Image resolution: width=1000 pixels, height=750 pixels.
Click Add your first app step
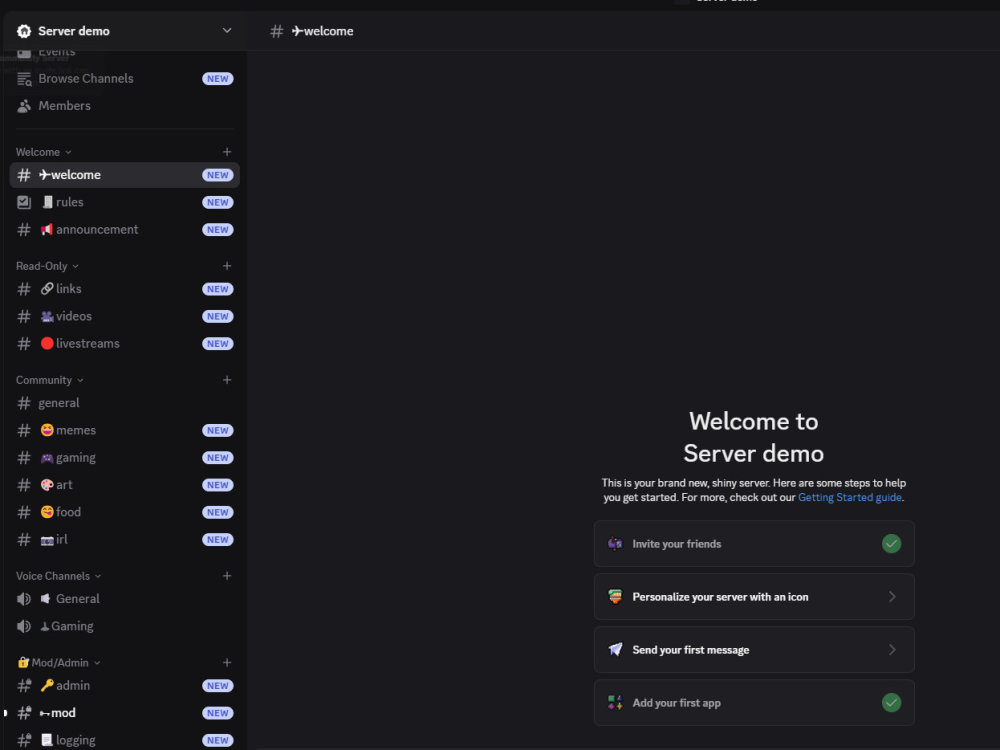754,703
